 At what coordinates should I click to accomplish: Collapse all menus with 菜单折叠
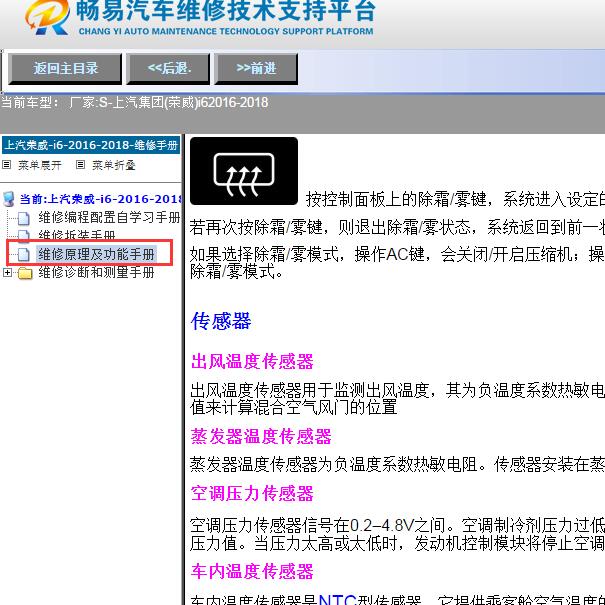[x=114, y=165]
